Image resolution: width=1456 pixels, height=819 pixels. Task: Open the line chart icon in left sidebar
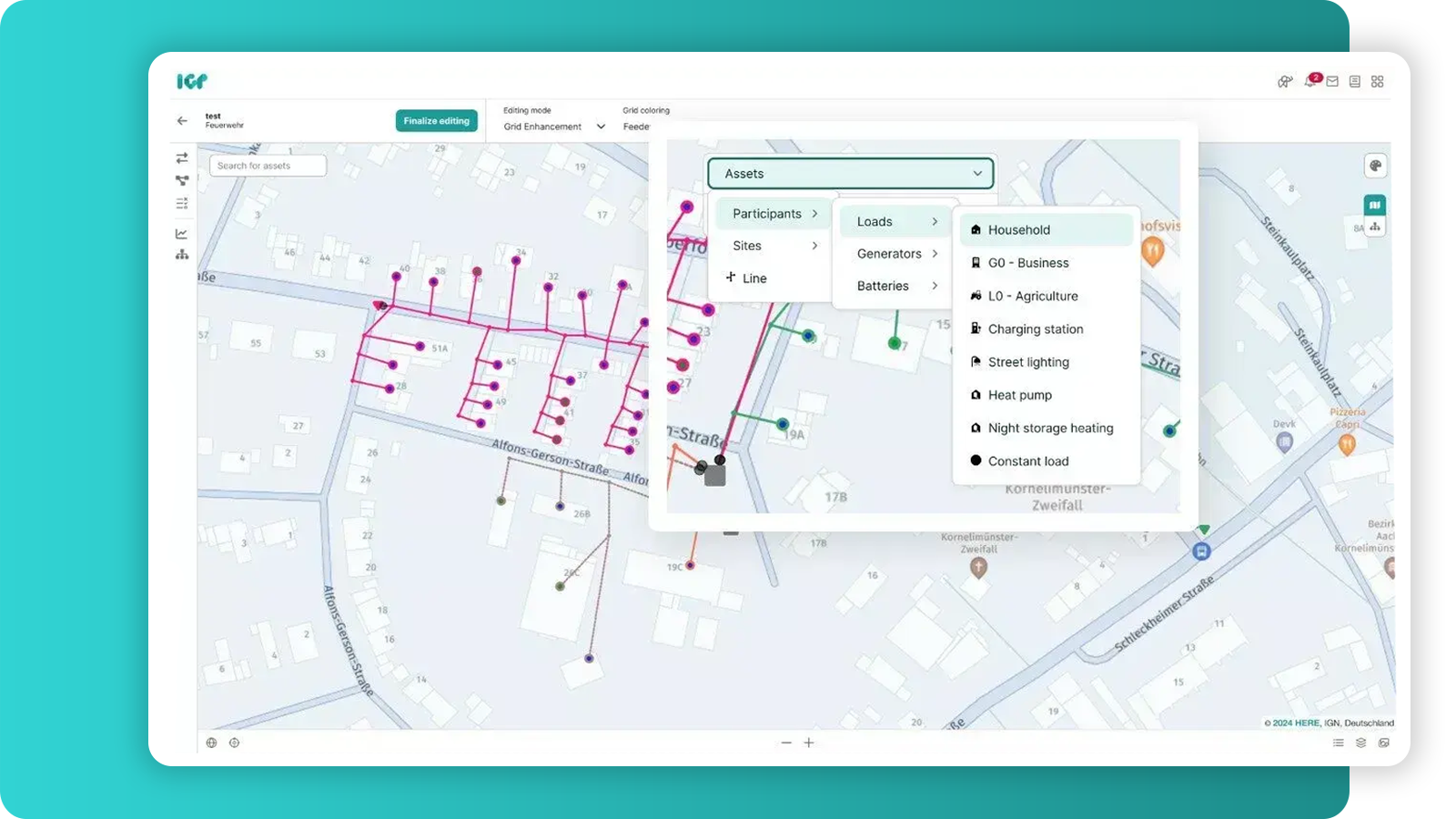tap(182, 234)
